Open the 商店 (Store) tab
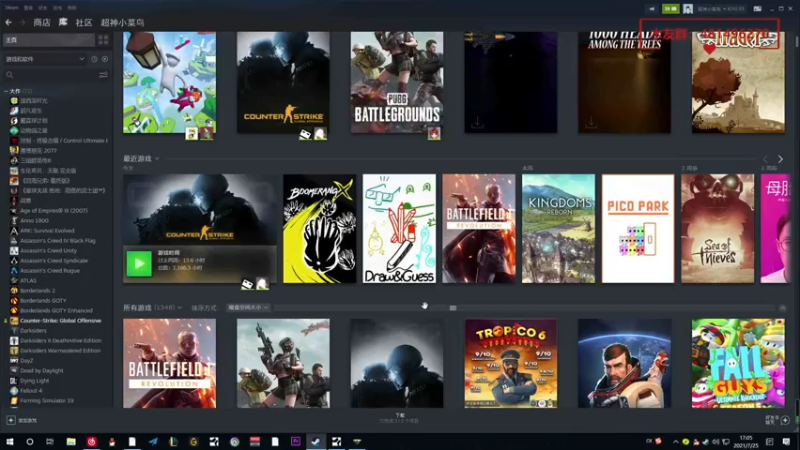Screen dimensions: 800x450 coord(42,22)
